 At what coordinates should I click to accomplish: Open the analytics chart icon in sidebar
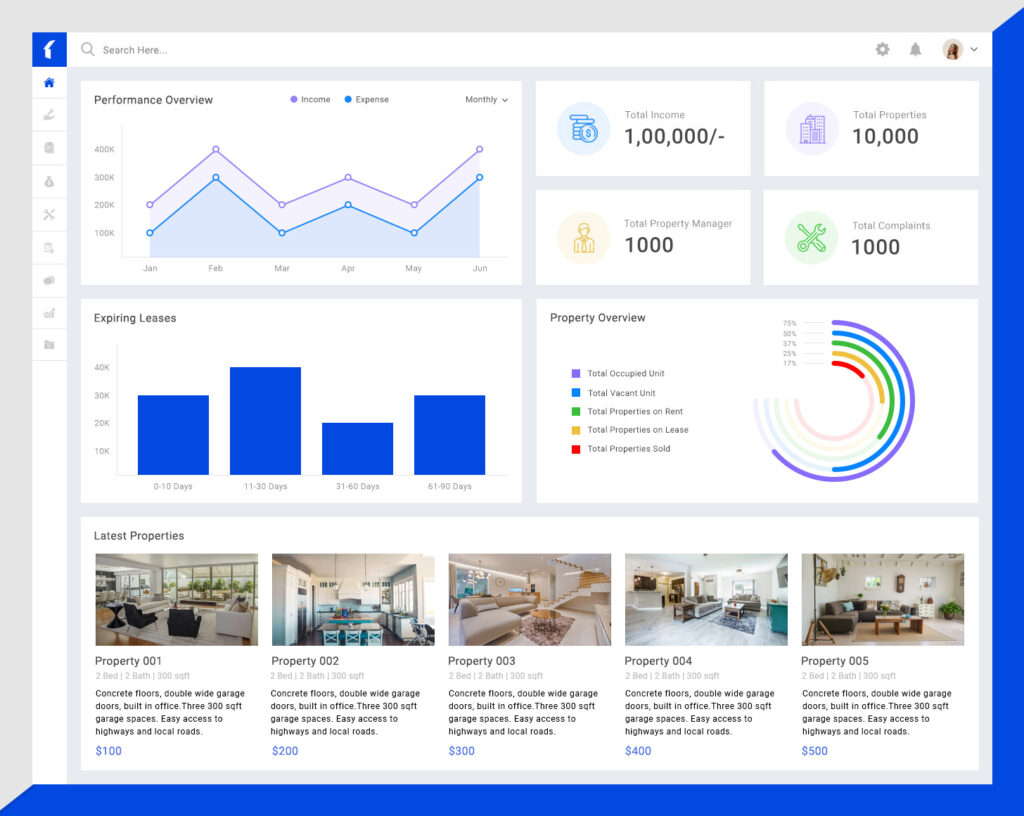49,313
